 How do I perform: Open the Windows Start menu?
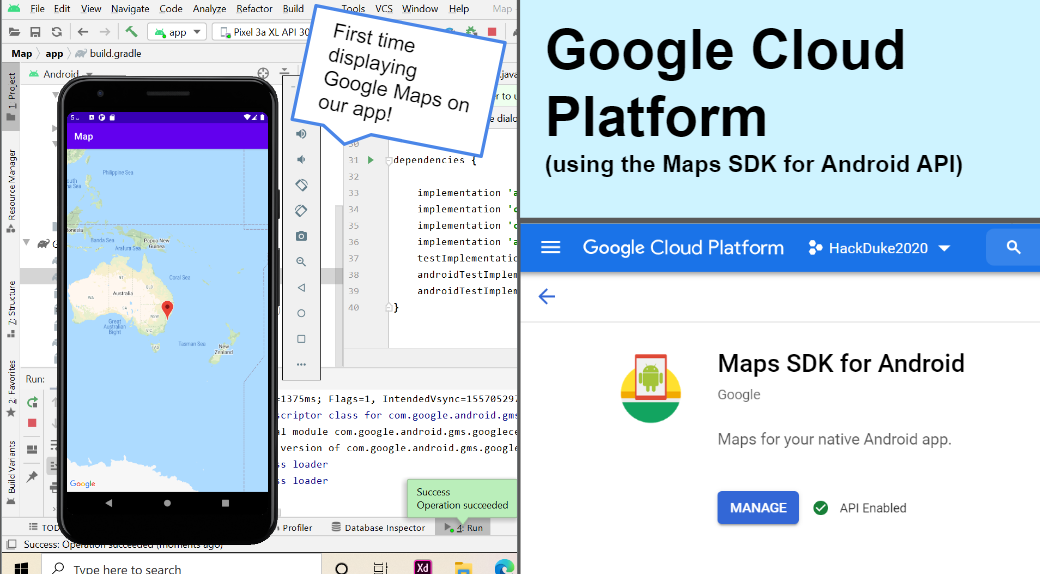pyautogui.click(x=21, y=568)
